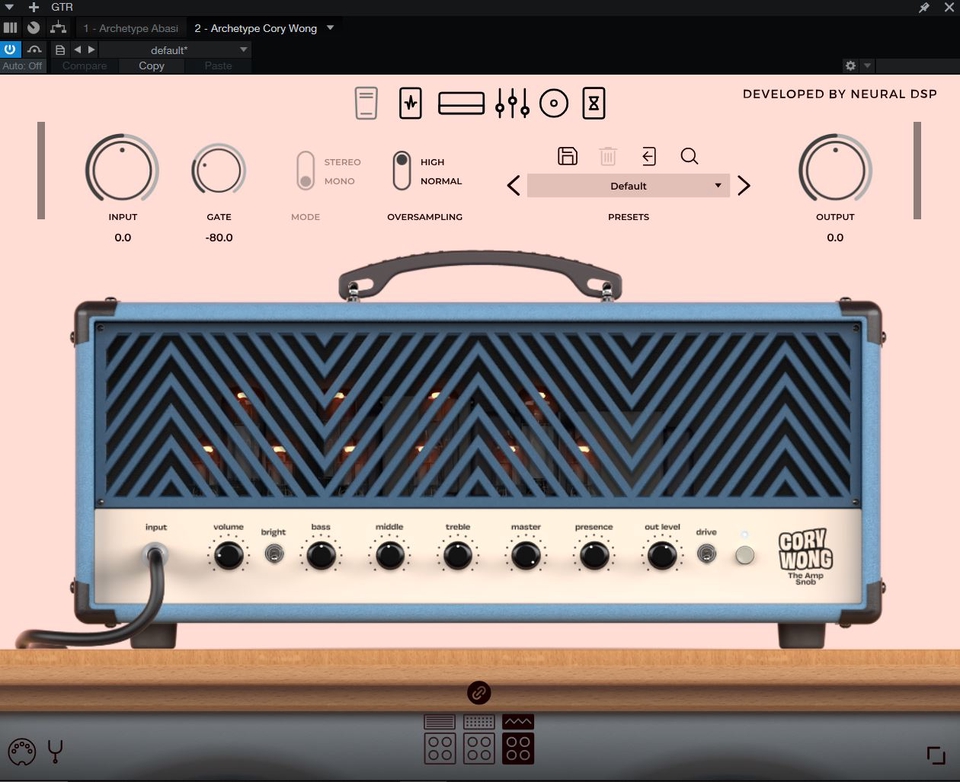Open the preset search magnifier icon
The image size is (960, 782).
[x=689, y=156]
